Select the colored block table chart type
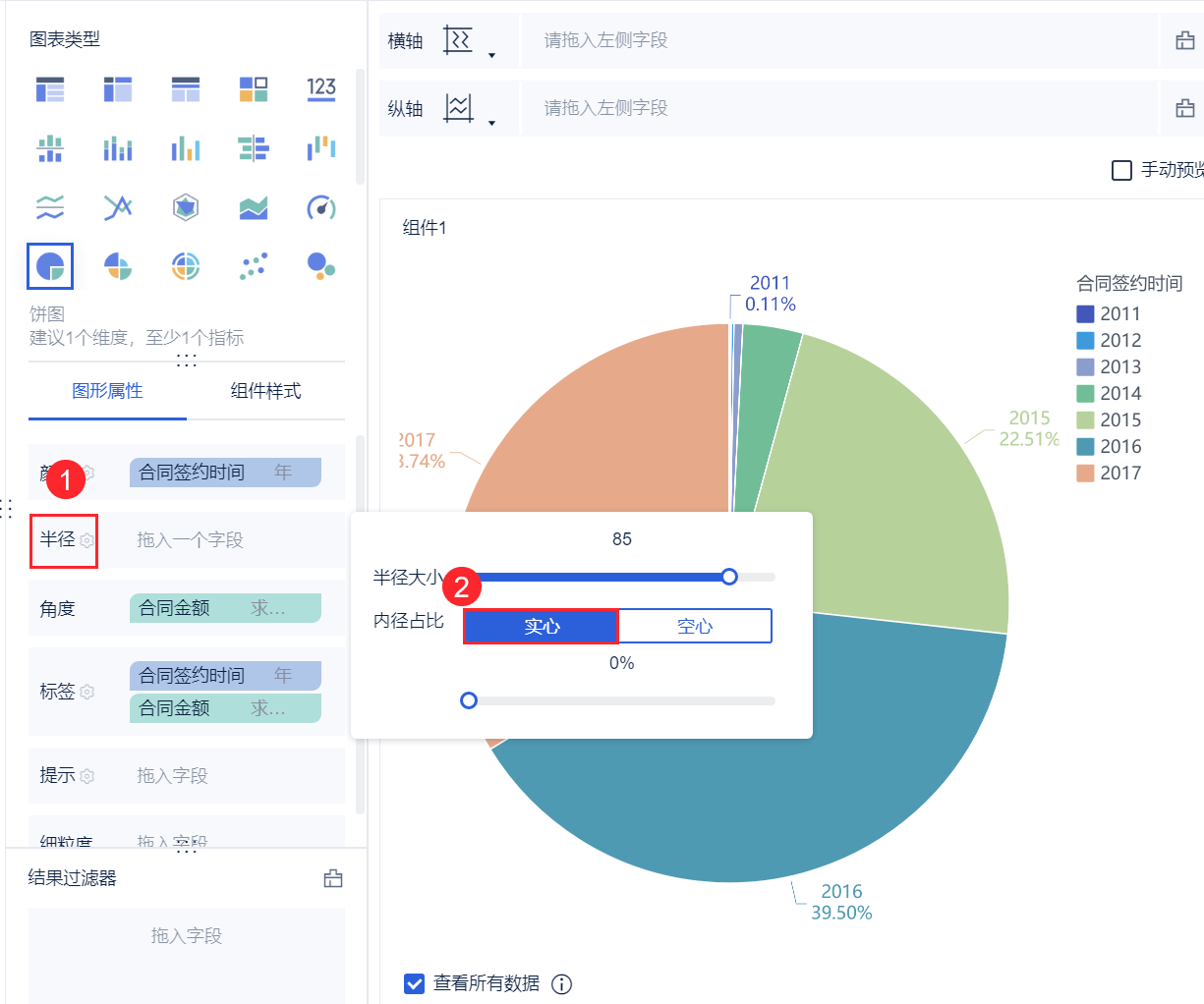The height and width of the screenshot is (1004, 1204). (254, 89)
